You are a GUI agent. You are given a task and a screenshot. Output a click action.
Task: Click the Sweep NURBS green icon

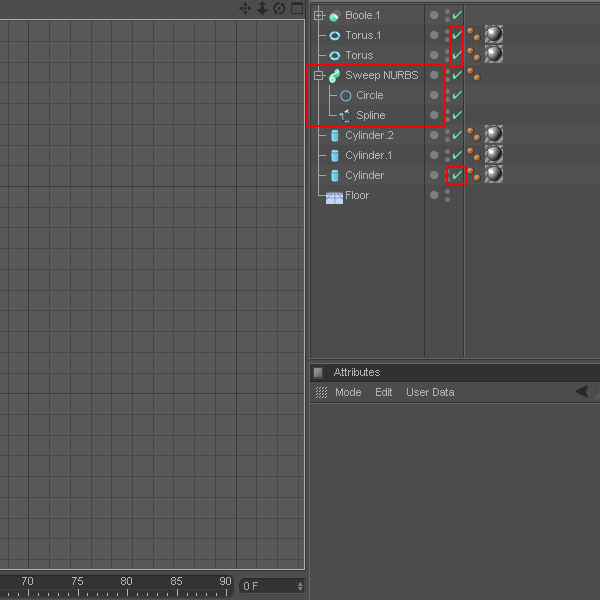[334, 76]
